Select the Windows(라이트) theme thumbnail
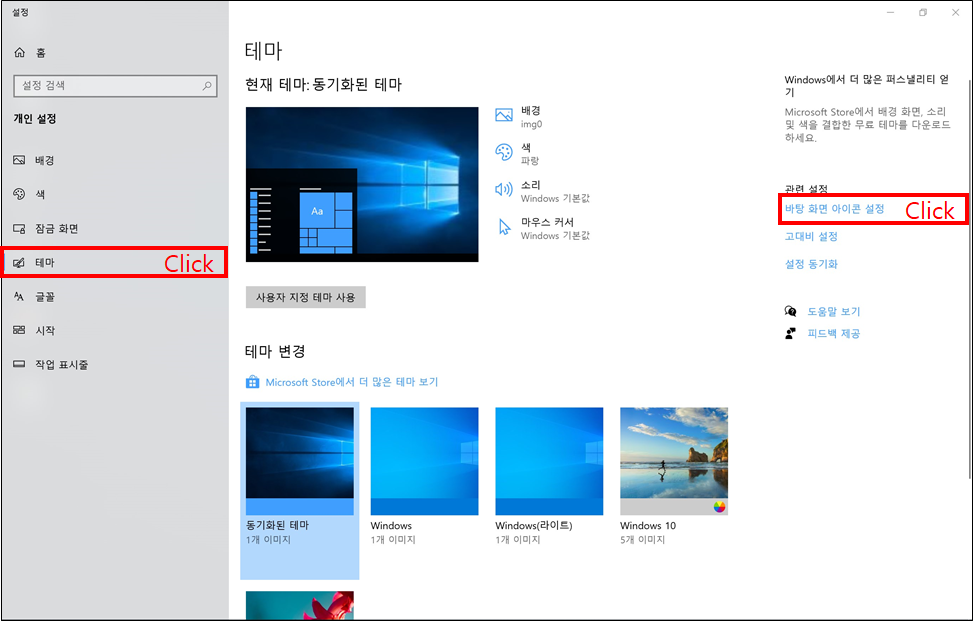This screenshot has height=621, width=973. pos(549,461)
